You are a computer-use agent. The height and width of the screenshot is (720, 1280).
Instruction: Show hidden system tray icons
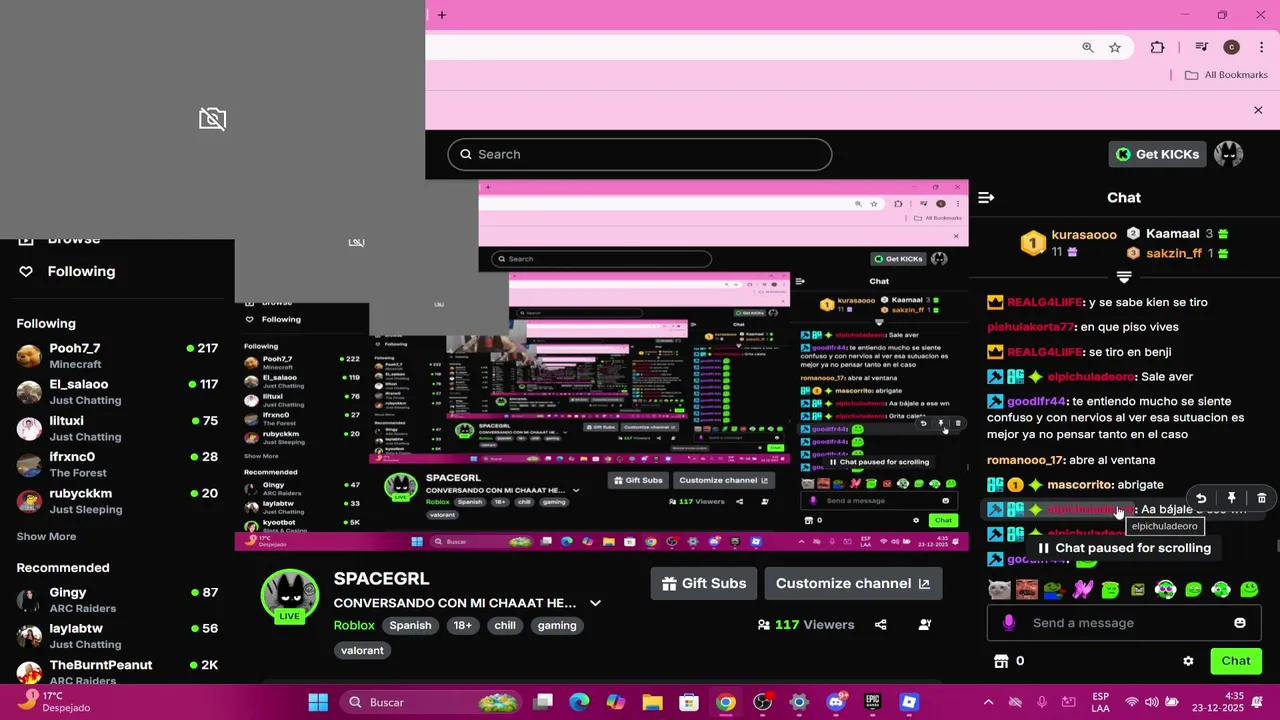(988, 702)
